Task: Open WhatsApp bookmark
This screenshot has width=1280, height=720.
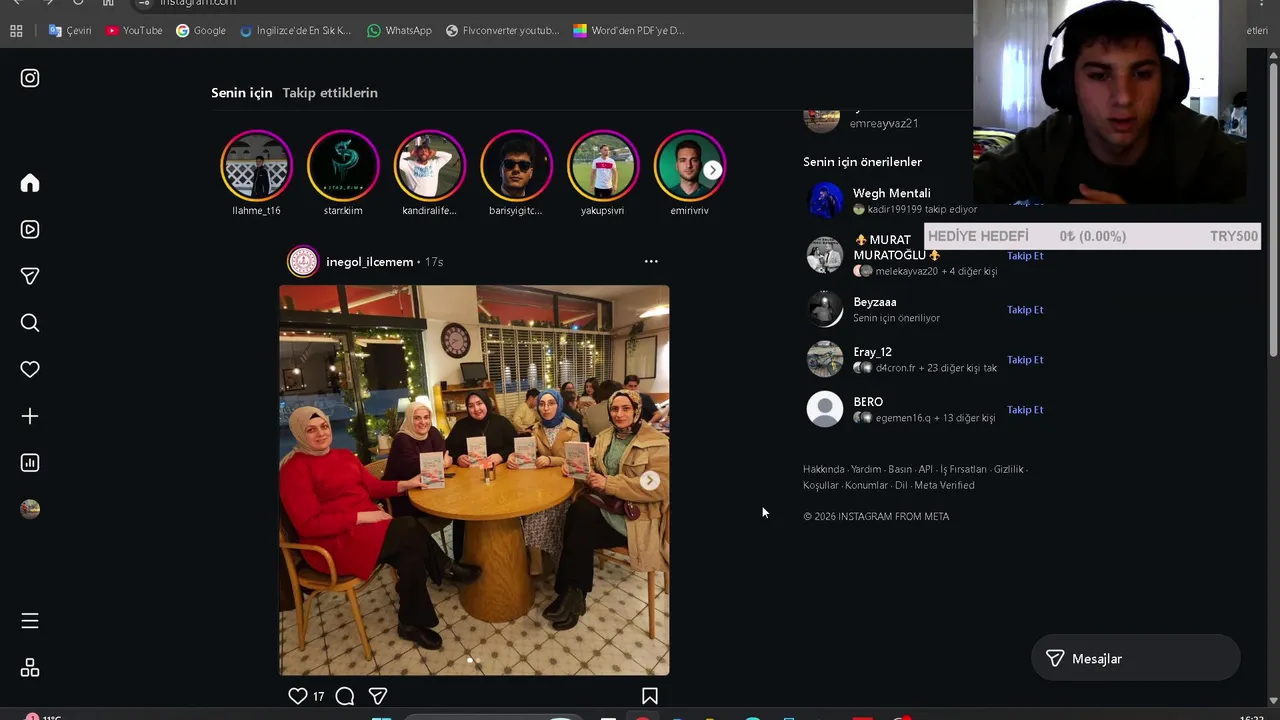Action: pyautogui.click(x=399, y=31)
